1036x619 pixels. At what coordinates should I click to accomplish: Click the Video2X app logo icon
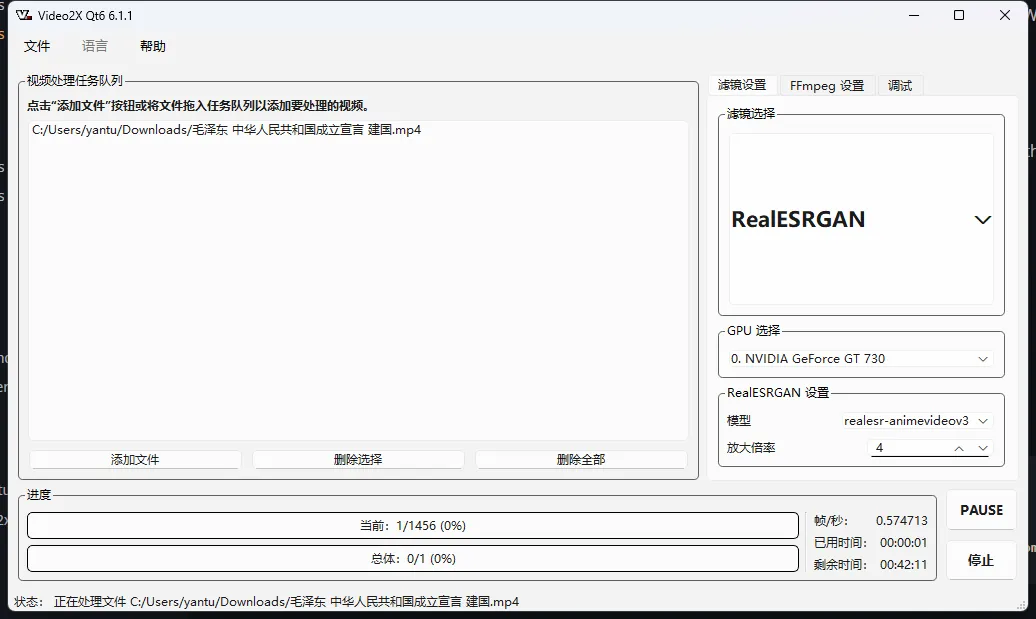[24, 15]
